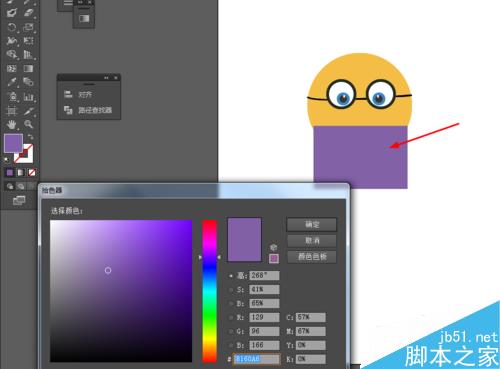Click 确定 to confirm color
The width and height of the screenshot is (500, 369).
(x=312, y=225)
